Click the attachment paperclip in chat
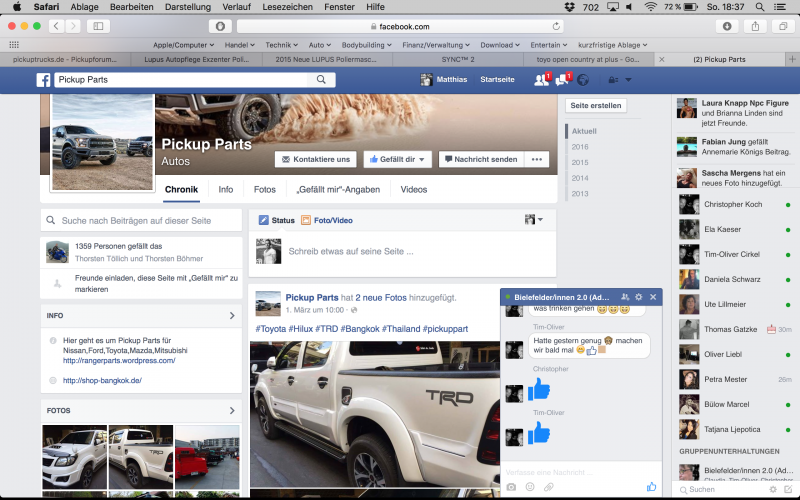Viewport: 800px width, 500px height. pos(548,487)
